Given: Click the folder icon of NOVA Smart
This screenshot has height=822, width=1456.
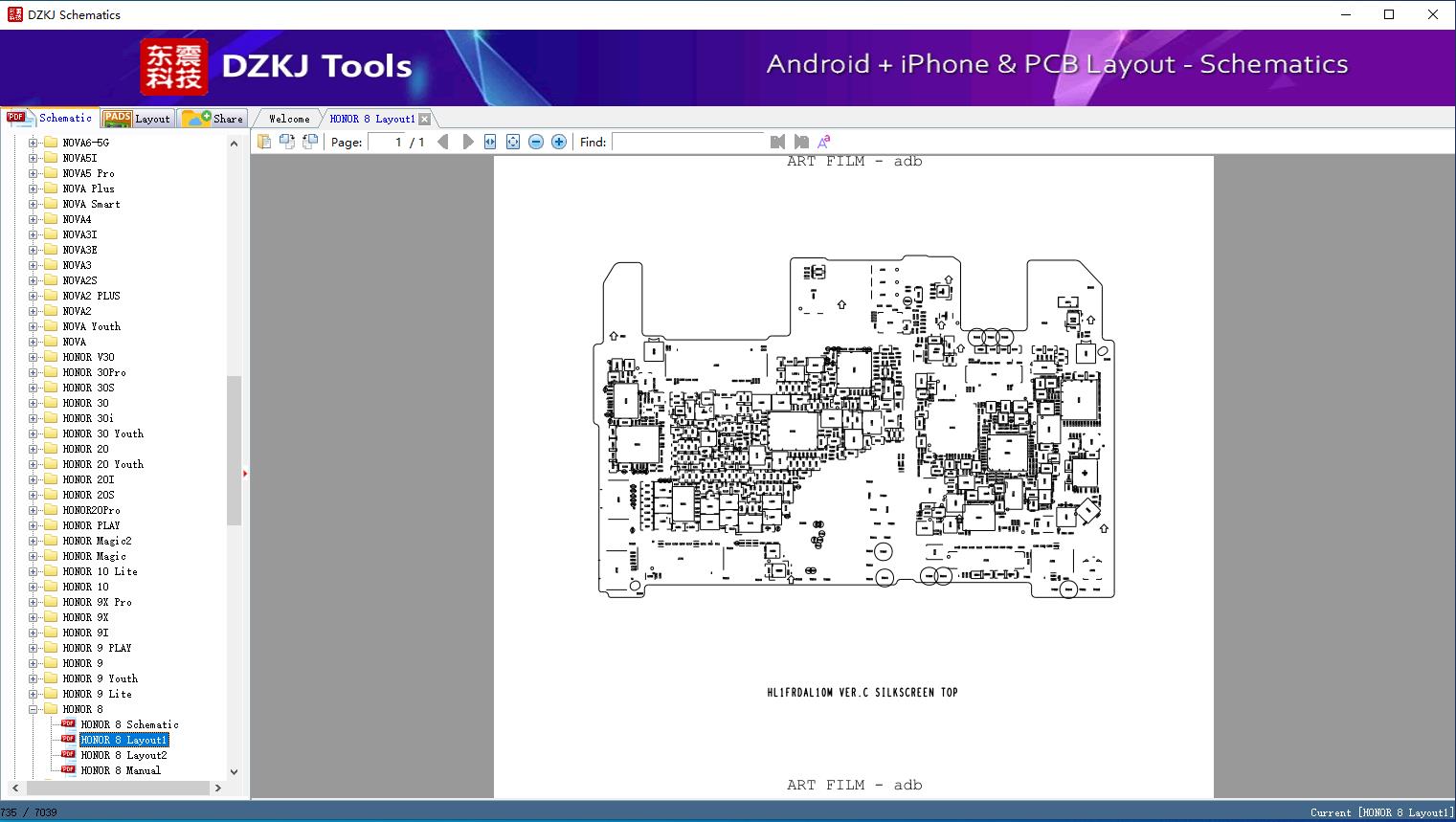Looking at the screenshot, I should 51,204.
